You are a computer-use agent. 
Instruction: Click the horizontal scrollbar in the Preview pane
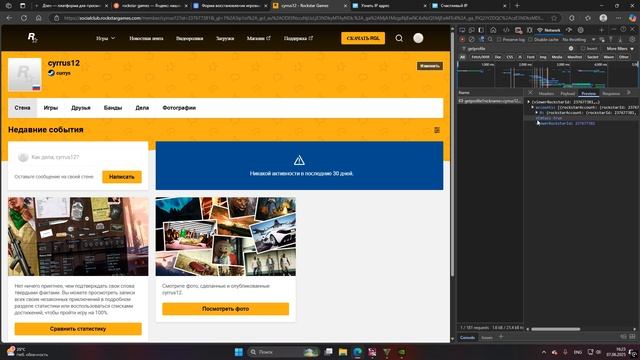(x=556, y=329)
